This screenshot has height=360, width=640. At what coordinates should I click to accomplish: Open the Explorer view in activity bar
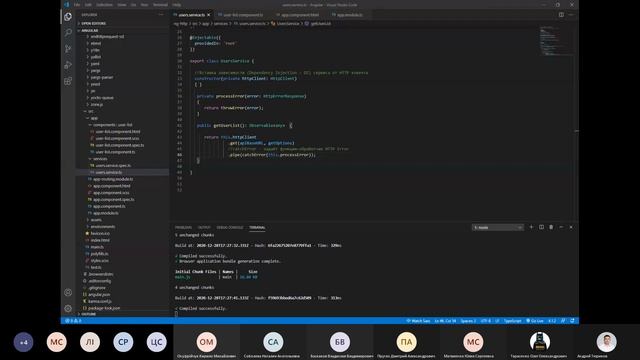pyautogui.click(x=68, y=16)
